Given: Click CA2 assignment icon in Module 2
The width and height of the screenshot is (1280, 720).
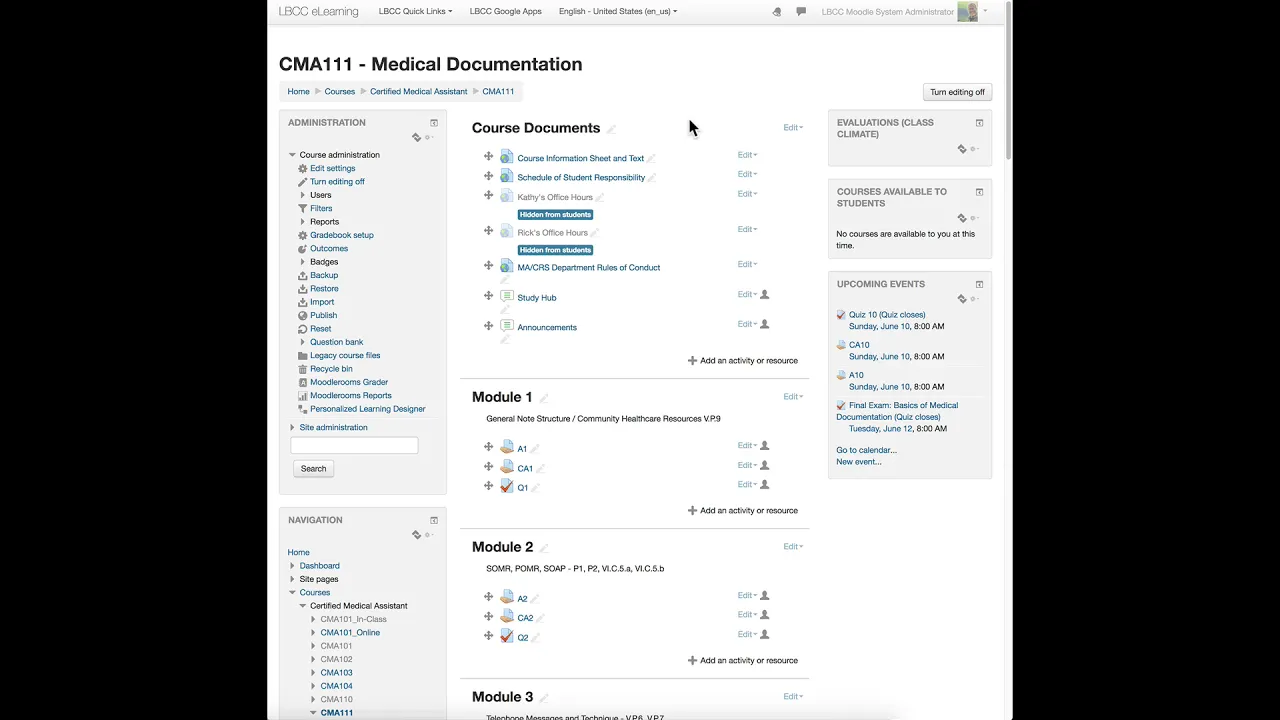Looking at the screenshot, I should [x=507, y=616].
